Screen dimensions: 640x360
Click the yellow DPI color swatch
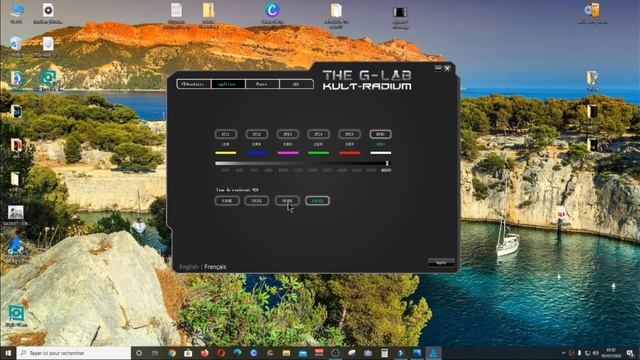click(226, 153)
